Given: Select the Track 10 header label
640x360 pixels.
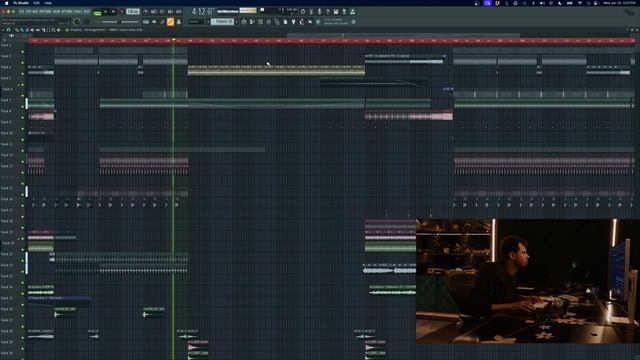Looking at the screenshot, I should [7, 133].
